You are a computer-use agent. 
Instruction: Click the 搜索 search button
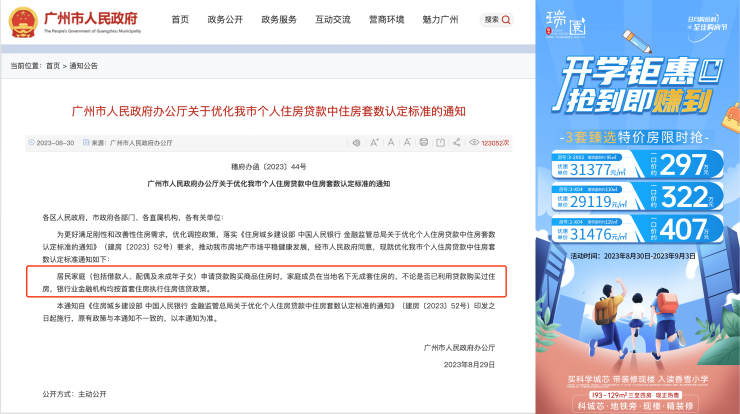pyautogui.click(x=497, y=20)
